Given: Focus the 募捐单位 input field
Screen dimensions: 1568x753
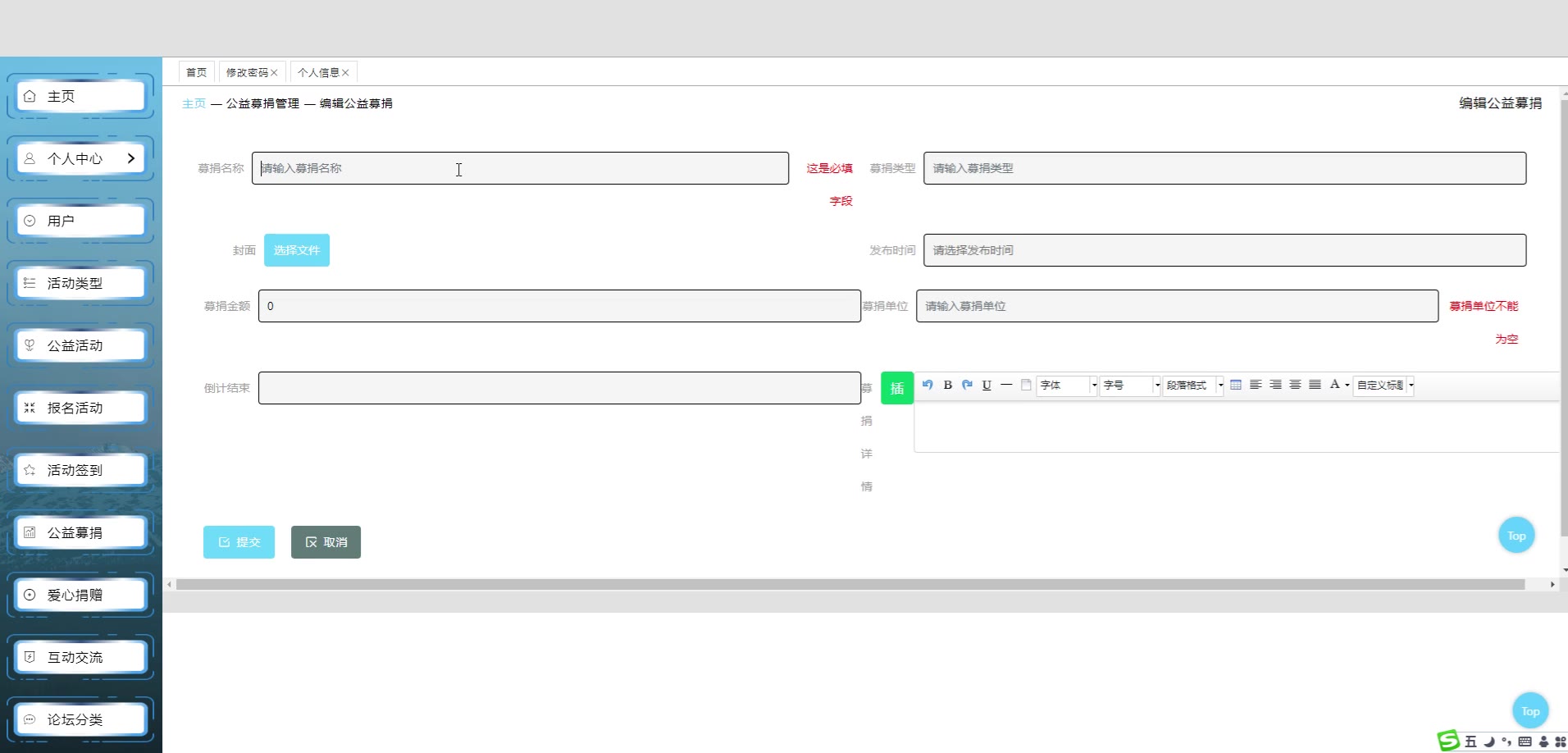Looking at the screenshot, I should [1177, 306].
